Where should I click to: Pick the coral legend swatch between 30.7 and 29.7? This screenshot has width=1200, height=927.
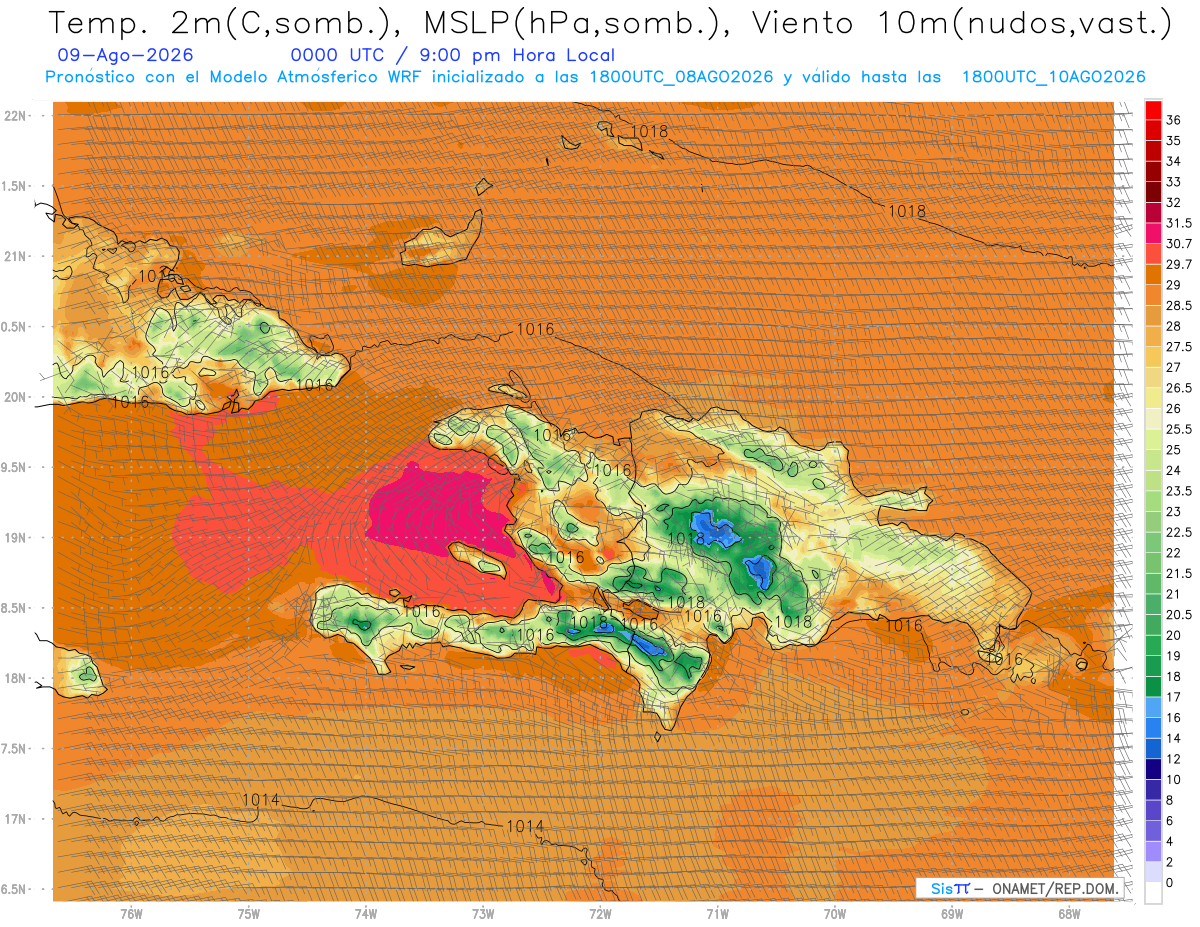point(1153,254)
